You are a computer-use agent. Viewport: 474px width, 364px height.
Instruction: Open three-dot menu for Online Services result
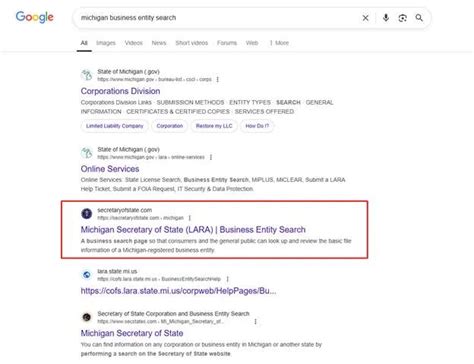(211, 157)
